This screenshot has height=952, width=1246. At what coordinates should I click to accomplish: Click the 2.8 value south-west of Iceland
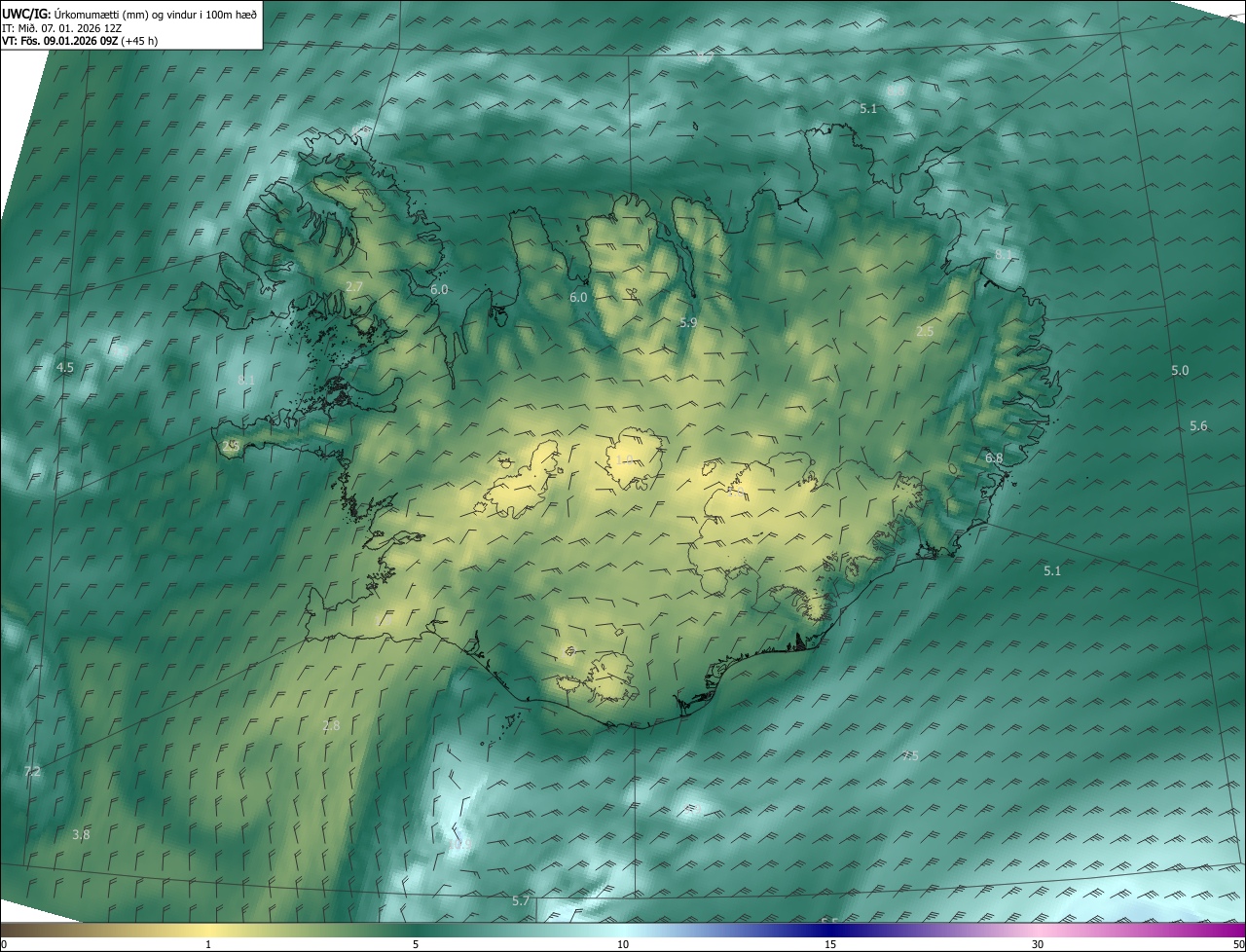click(331, 726)
